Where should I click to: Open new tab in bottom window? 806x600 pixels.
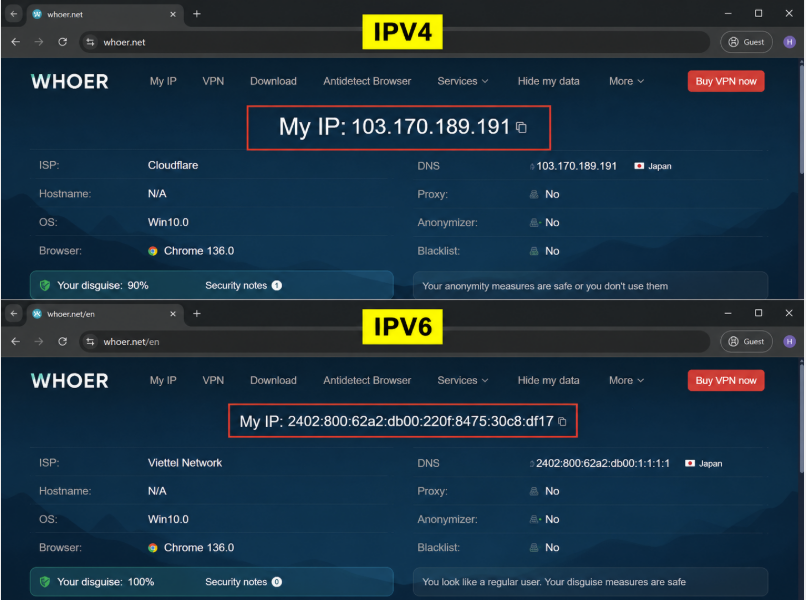(x=196, y=314)
